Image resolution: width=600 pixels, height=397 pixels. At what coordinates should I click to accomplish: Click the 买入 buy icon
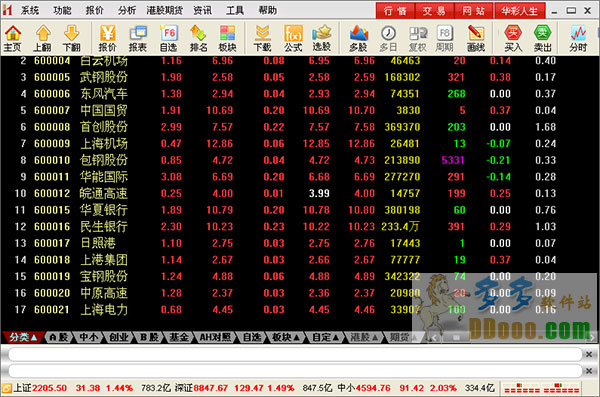tap(513, 38)
